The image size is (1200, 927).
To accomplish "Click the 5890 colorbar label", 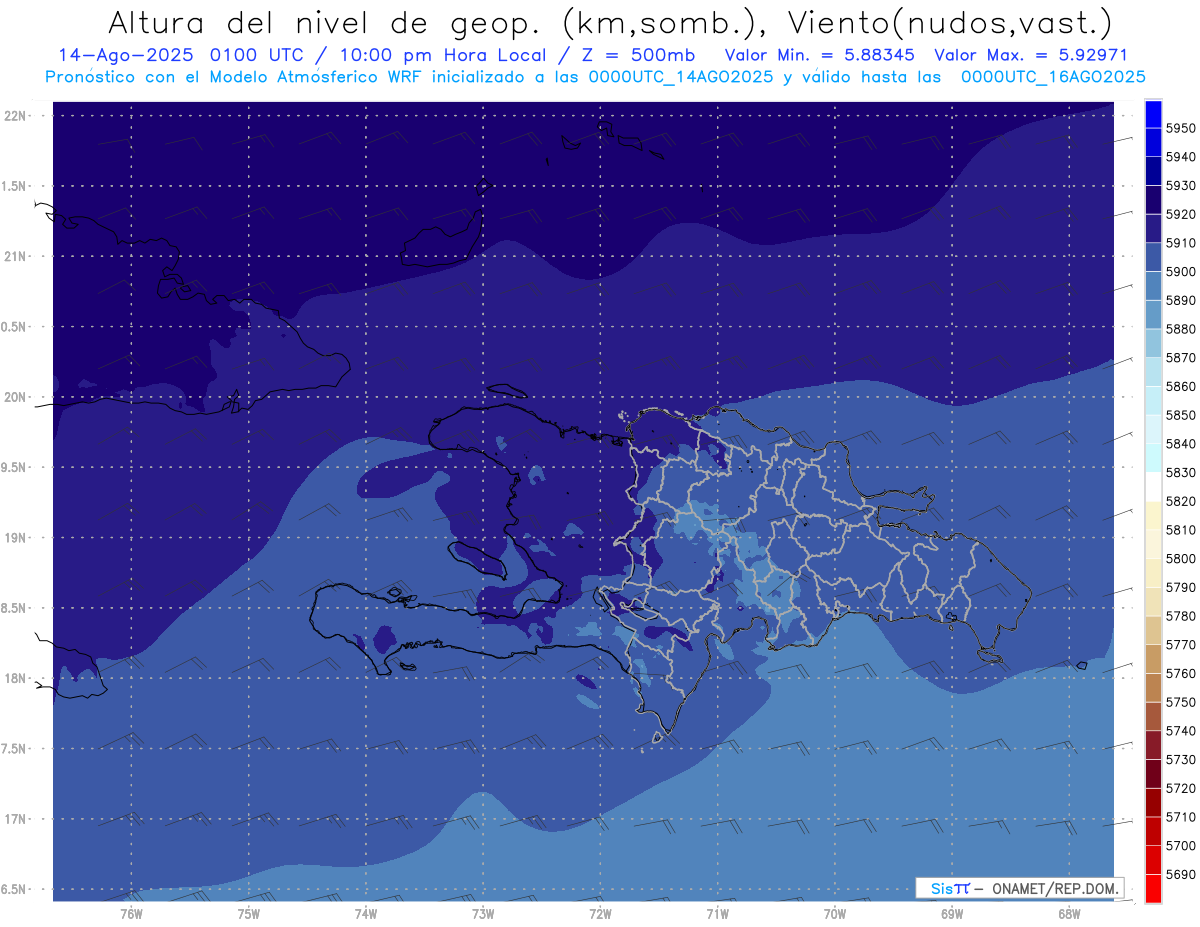I will 1180,300.
